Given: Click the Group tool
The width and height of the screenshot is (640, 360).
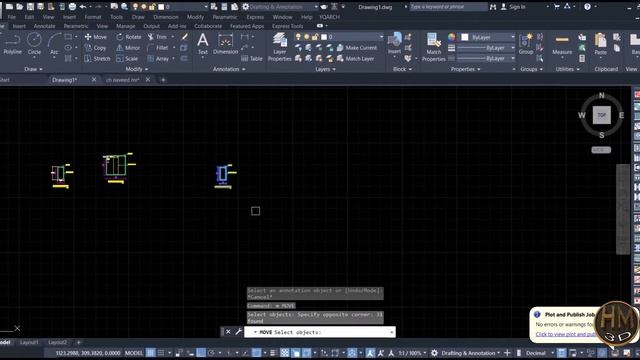Looking at the screenshot, I should click(526, 44).
